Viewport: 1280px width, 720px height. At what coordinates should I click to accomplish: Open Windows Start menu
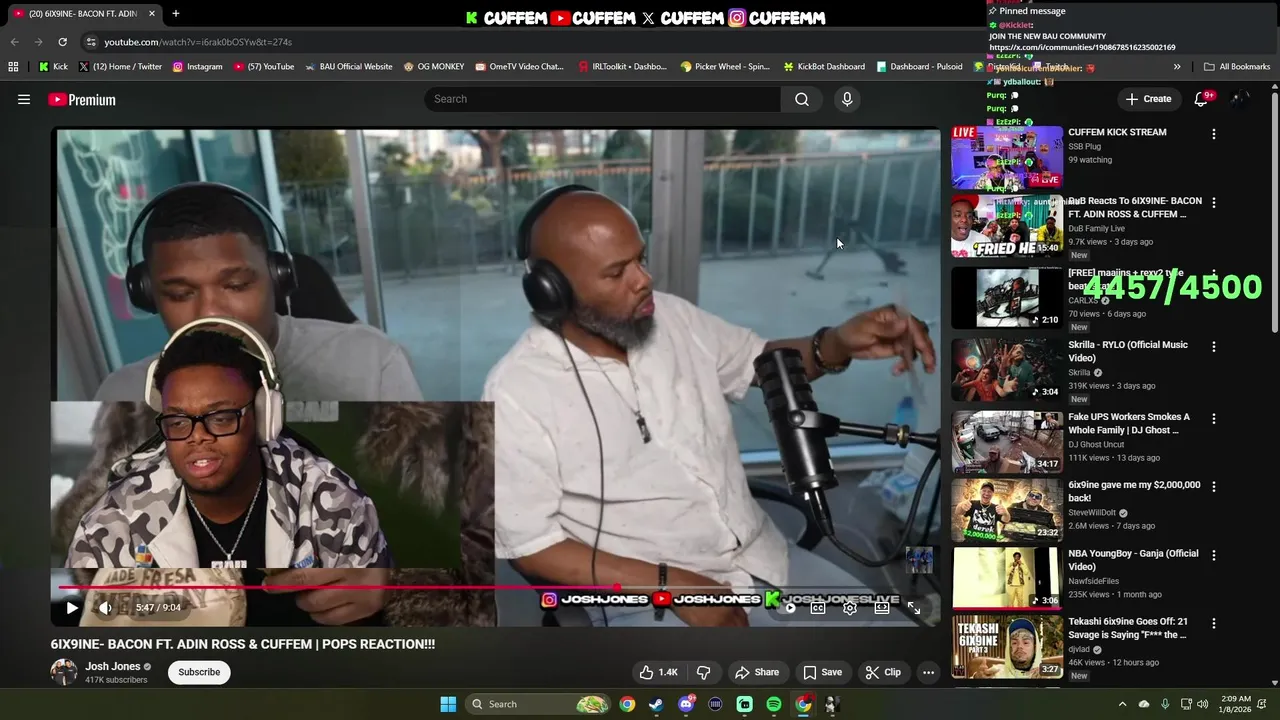coord(448,704)
